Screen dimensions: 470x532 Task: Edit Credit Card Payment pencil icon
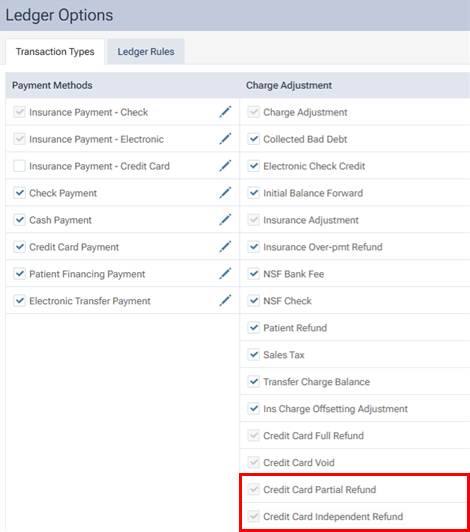click(x=225, y=246)
